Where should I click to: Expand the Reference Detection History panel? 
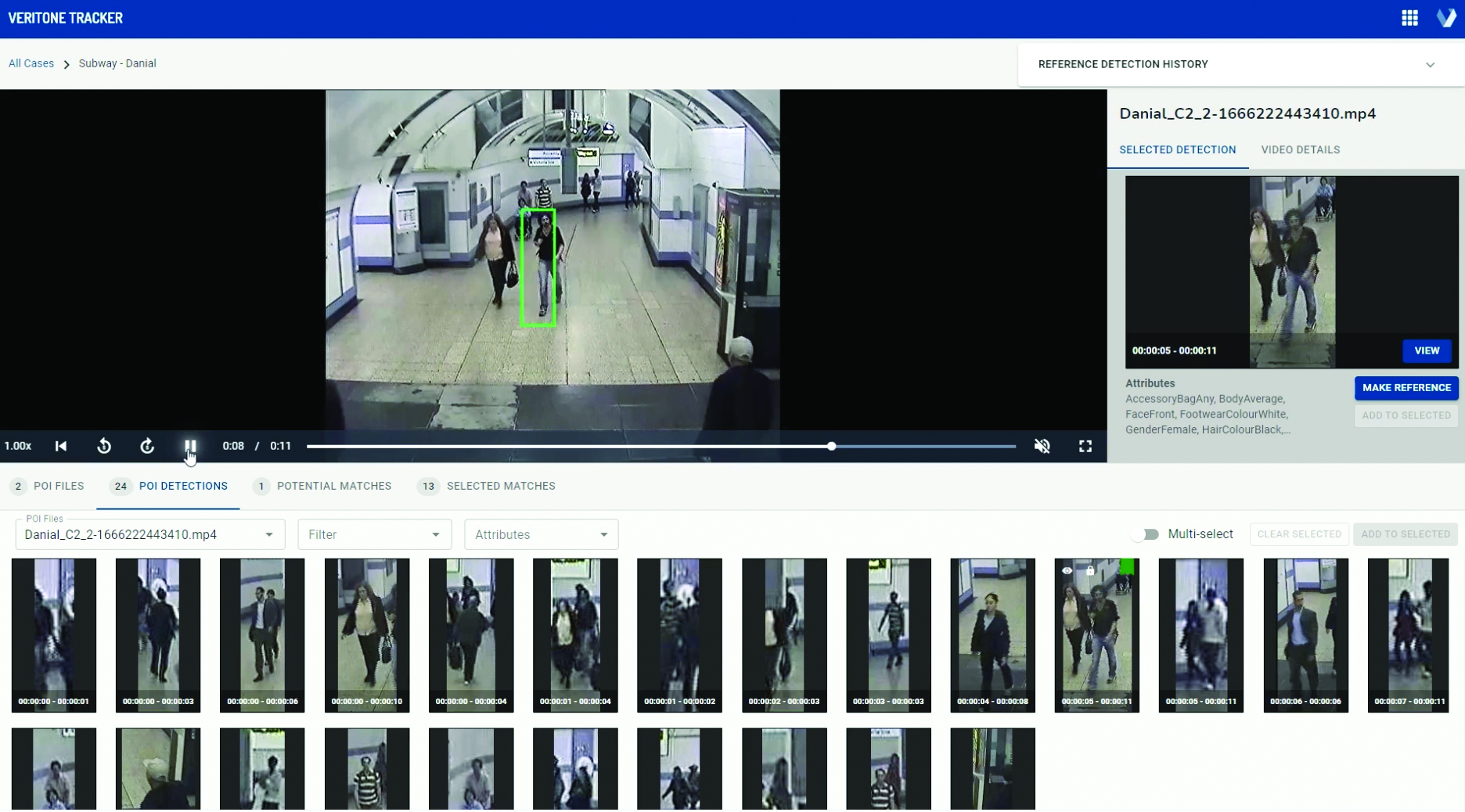click(1431, 64)
